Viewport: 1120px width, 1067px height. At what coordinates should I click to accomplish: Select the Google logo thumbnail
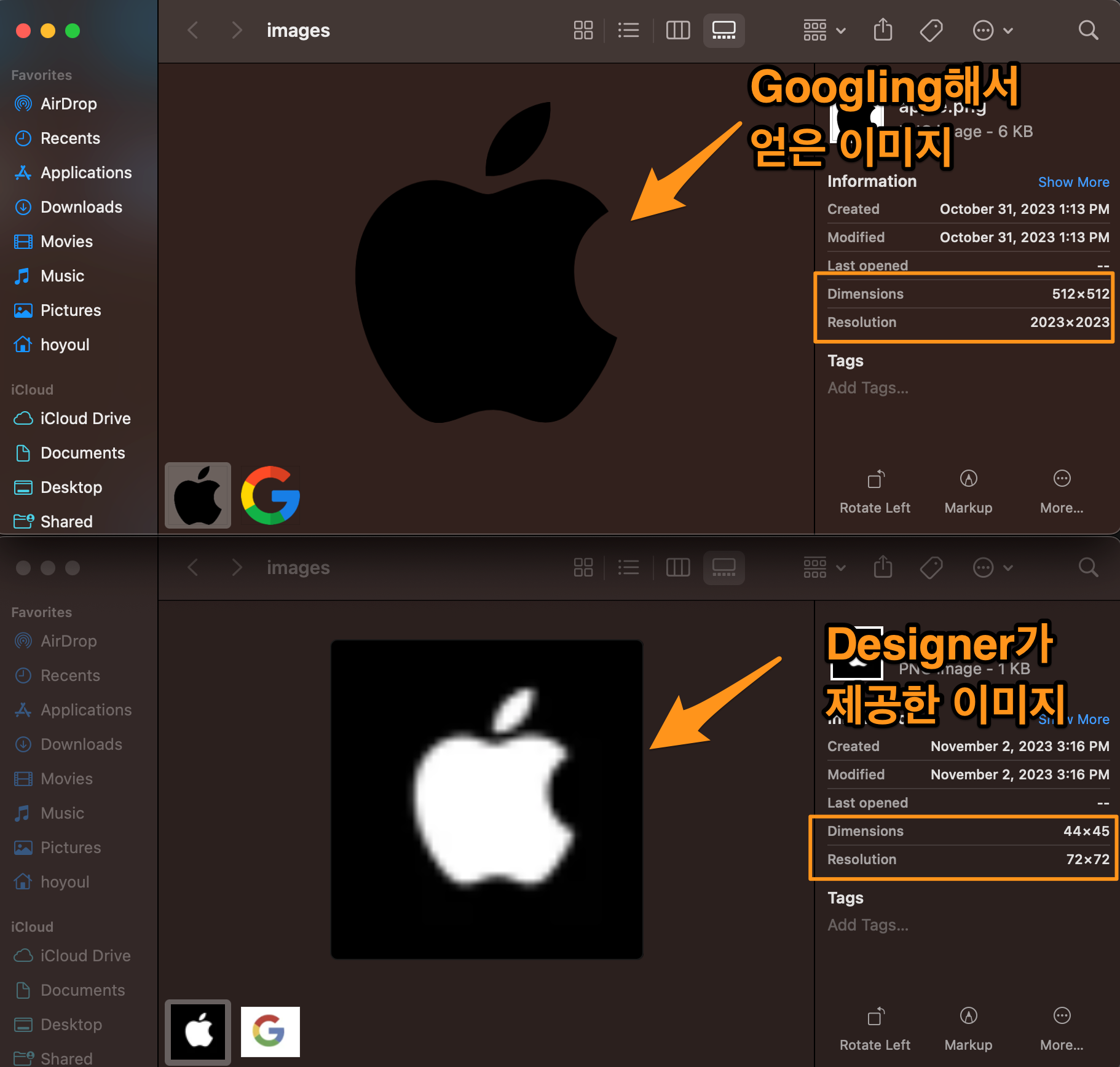coord(270,495)
